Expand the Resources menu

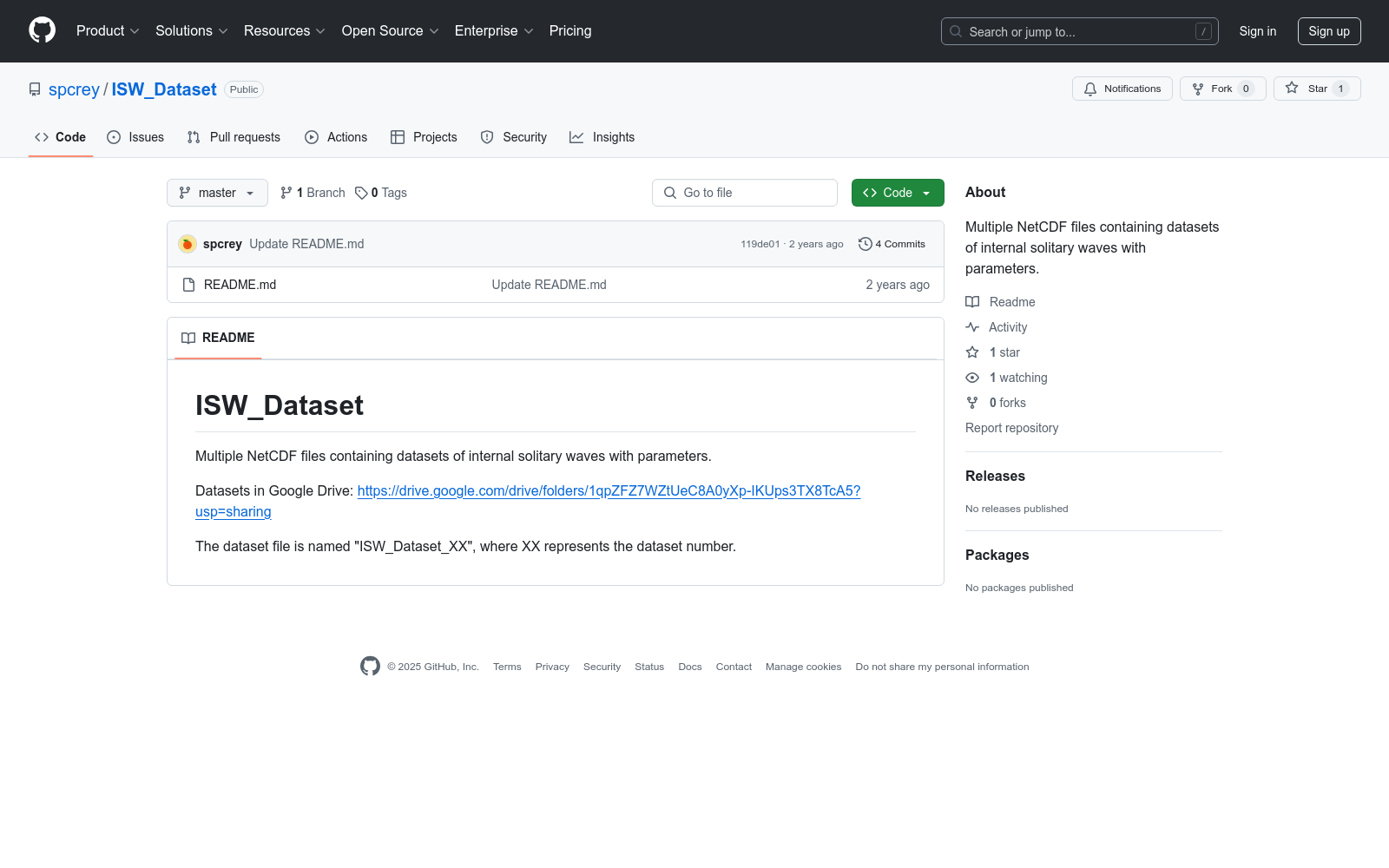(x=285, y=30)
